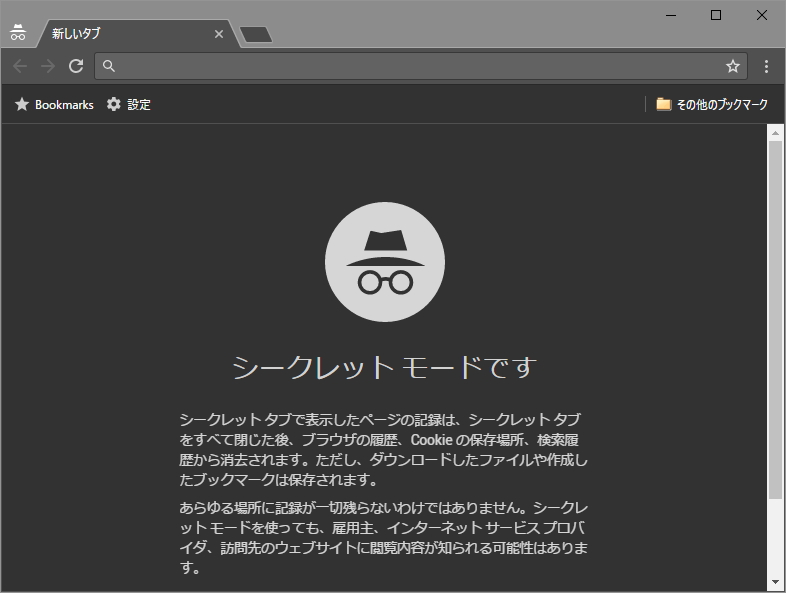Focus the address bar input field
The height and width of the screenshot is (593, 786).
[x=420, y=66]
